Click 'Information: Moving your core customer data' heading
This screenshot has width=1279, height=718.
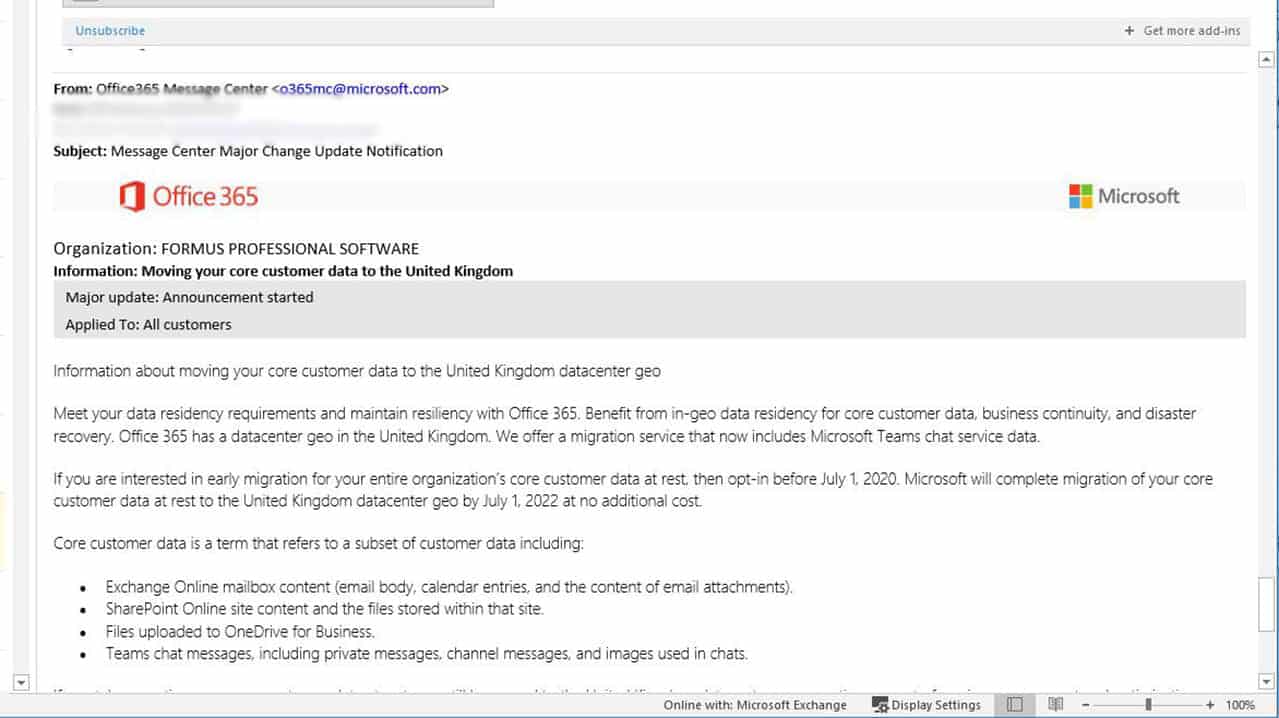[x=283, y=271]
